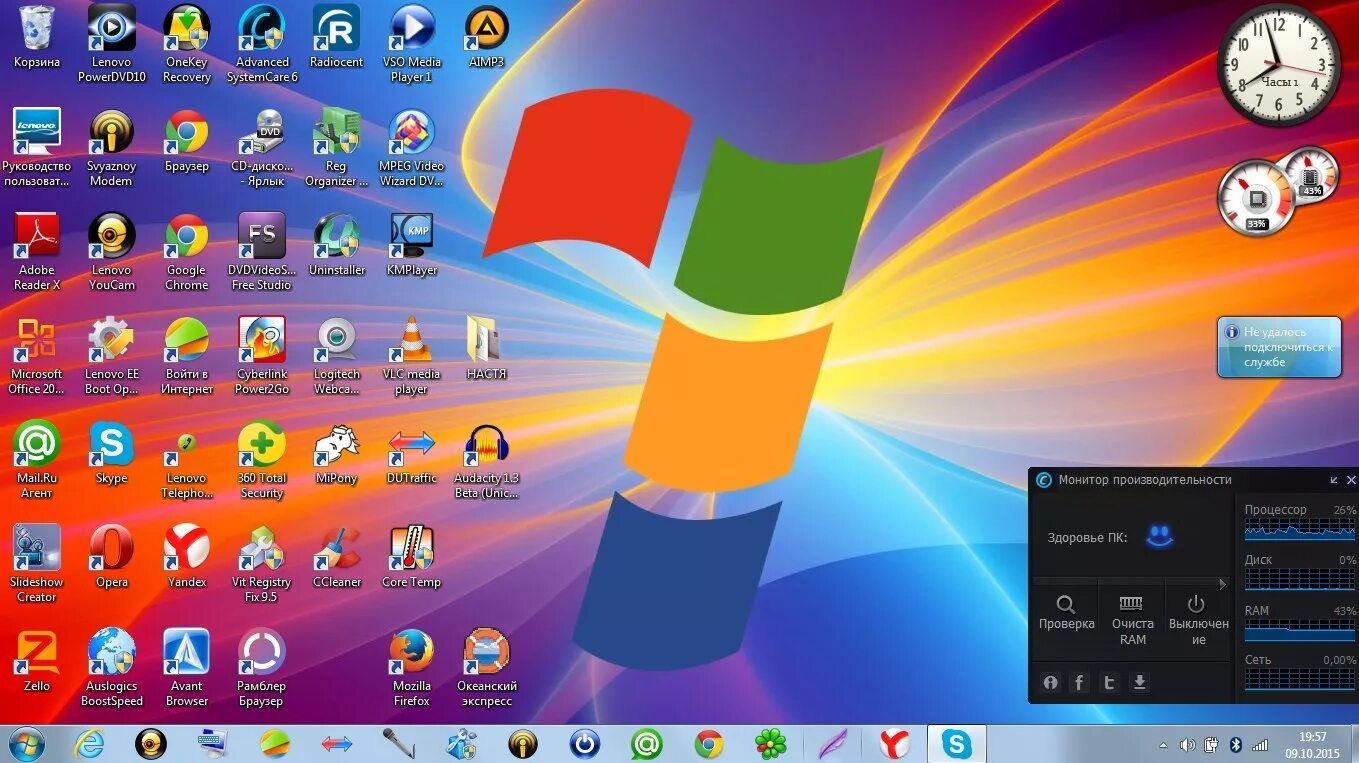The width and height of the screenshot is (1359, 763).
Task: Select the Mail.Ru Агент desktop icon
Action: click(37, 460)
